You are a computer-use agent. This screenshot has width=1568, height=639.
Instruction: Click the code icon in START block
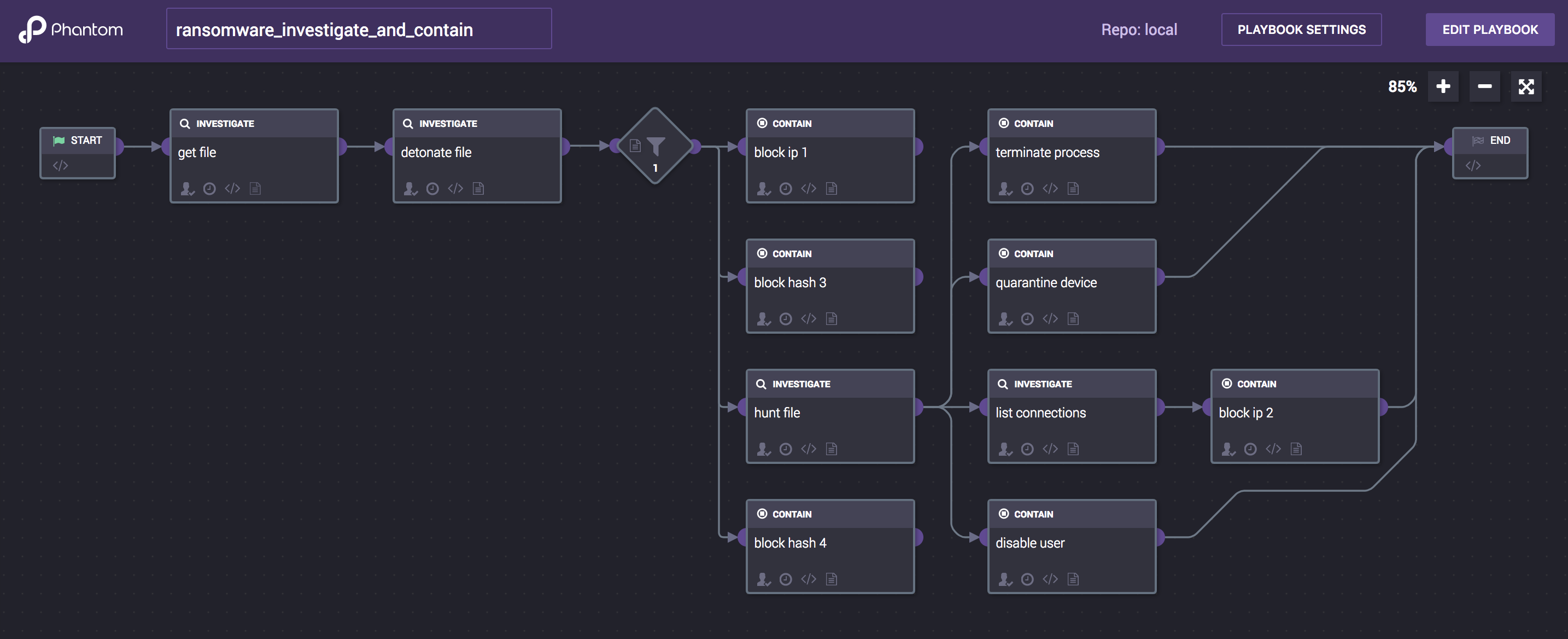(60, 166)
